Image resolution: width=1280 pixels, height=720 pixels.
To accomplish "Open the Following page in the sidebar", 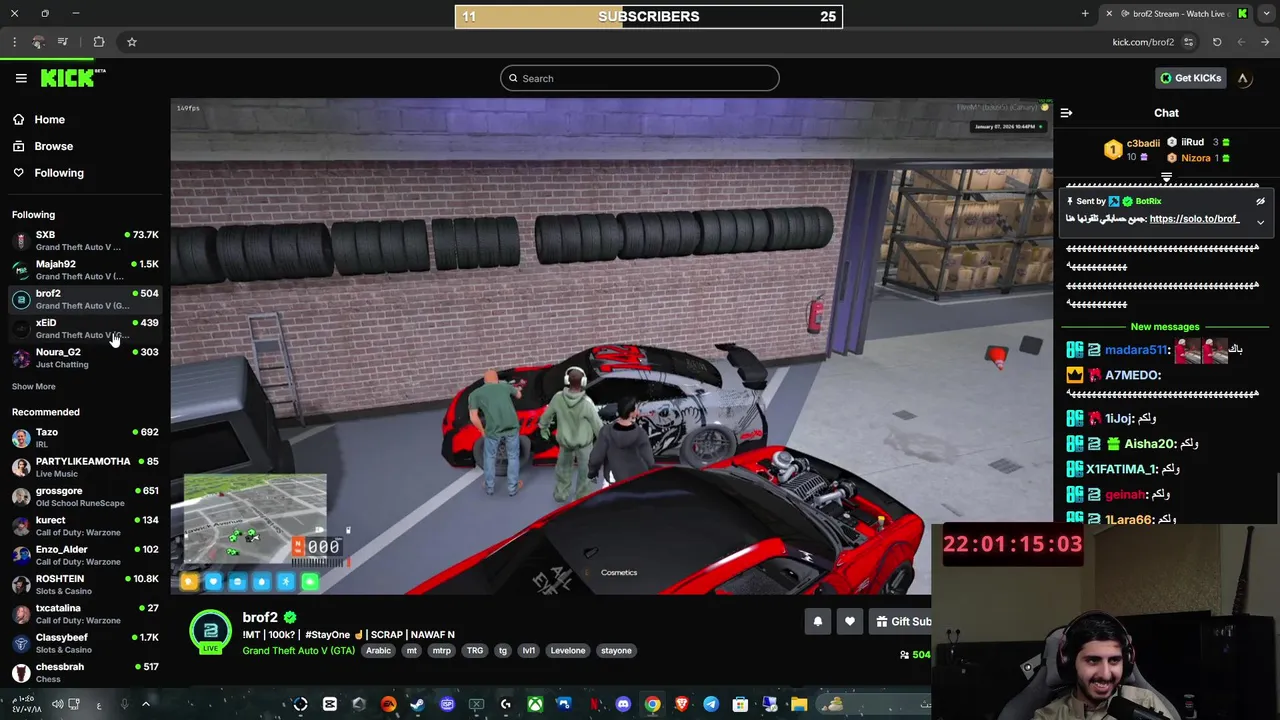I will click(x=59, y=173).
